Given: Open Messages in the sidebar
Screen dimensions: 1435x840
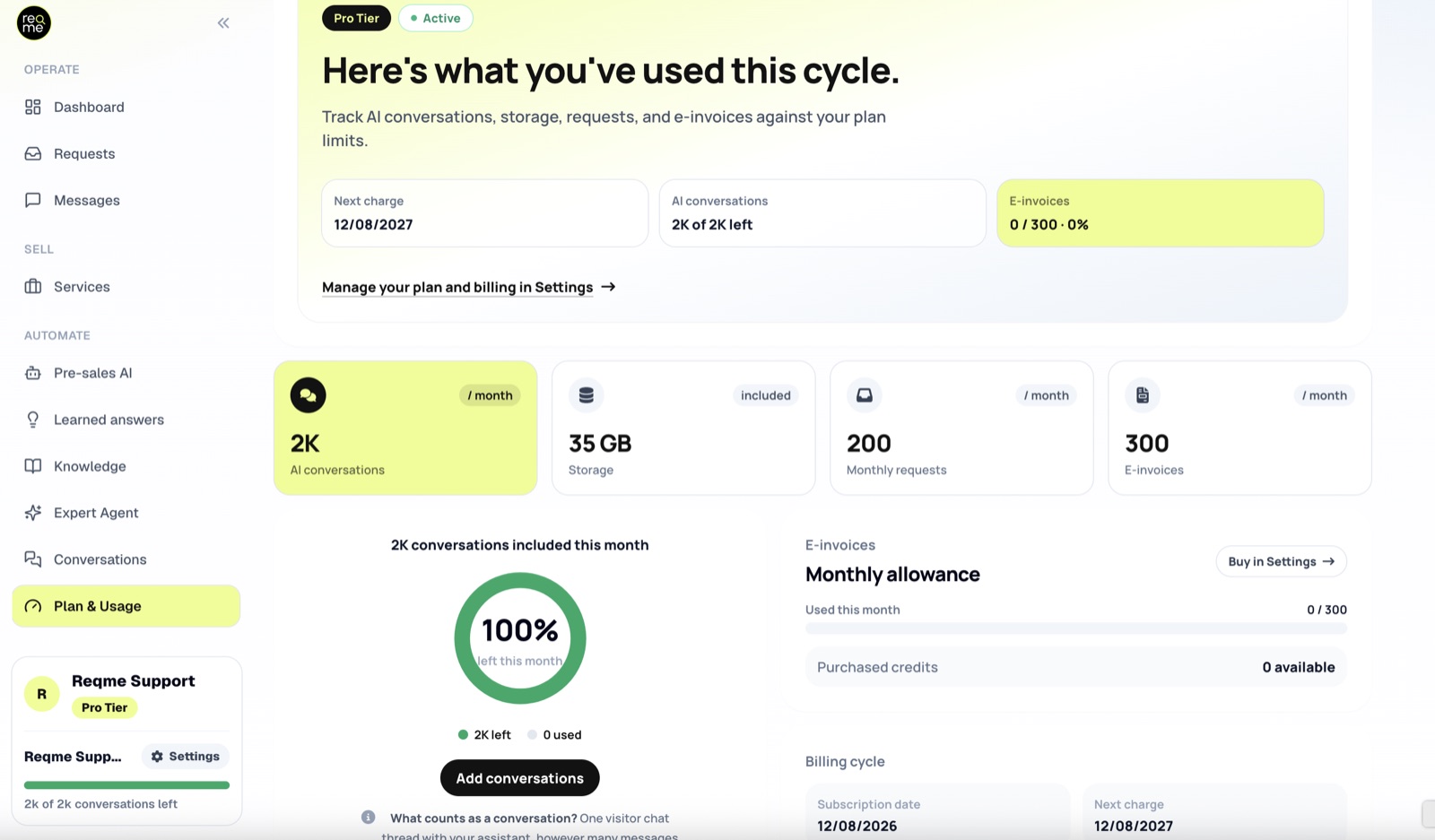Looking at the screenshot, I should 126,200.
